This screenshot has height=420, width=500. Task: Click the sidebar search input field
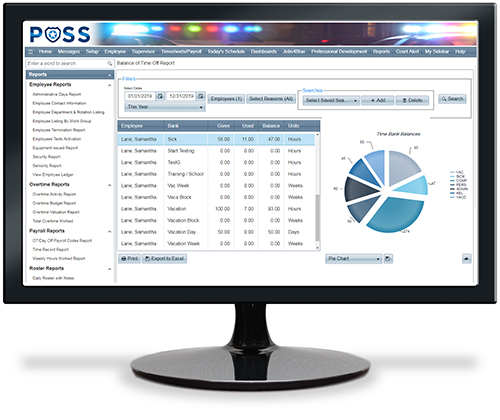67,63
